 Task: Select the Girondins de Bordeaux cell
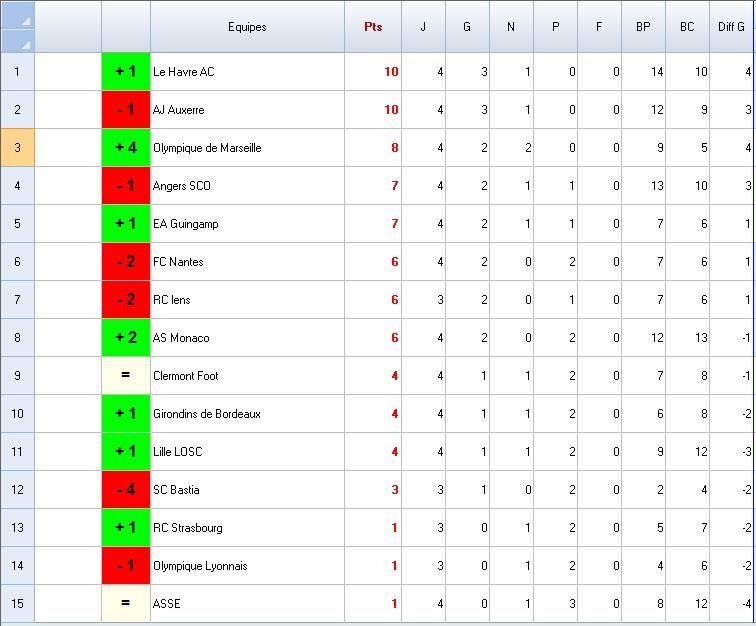(247, 414)
